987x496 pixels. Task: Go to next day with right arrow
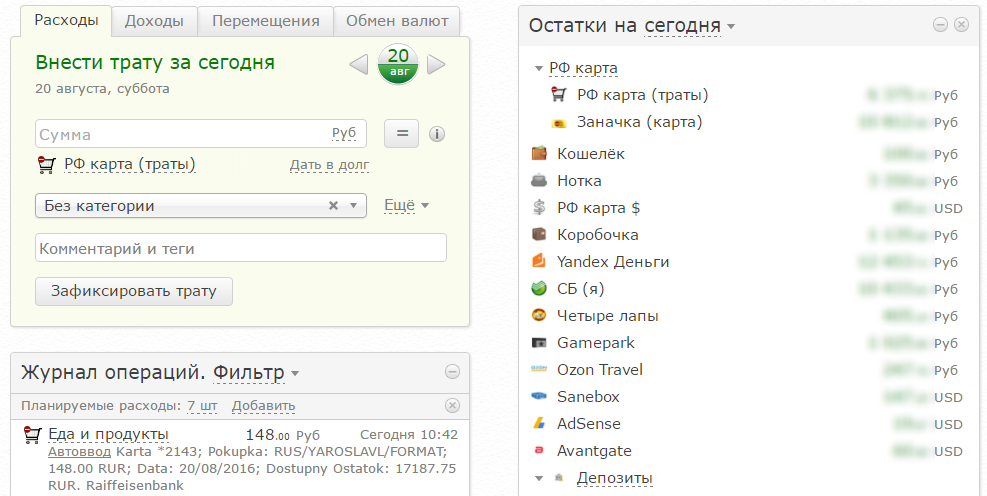pyautogui.click(x=436, y=64)
